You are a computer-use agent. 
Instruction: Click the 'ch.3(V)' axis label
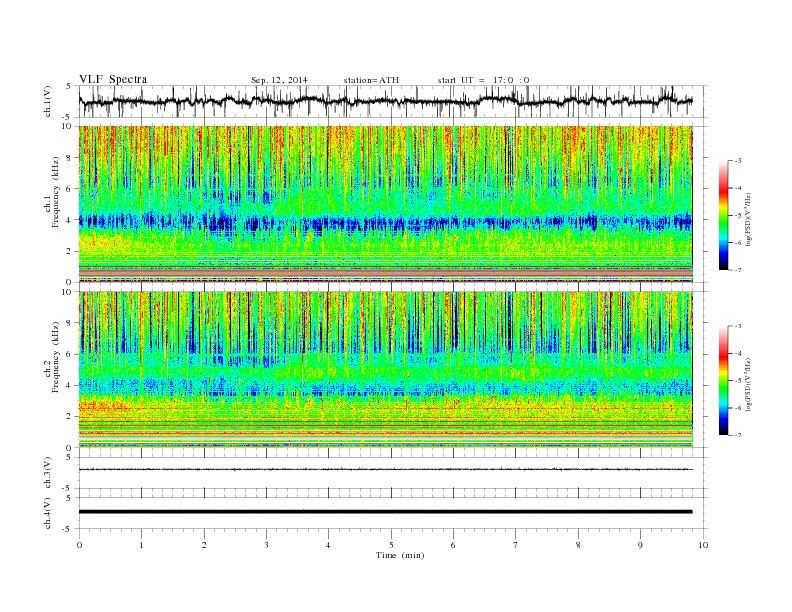(47, 473)
